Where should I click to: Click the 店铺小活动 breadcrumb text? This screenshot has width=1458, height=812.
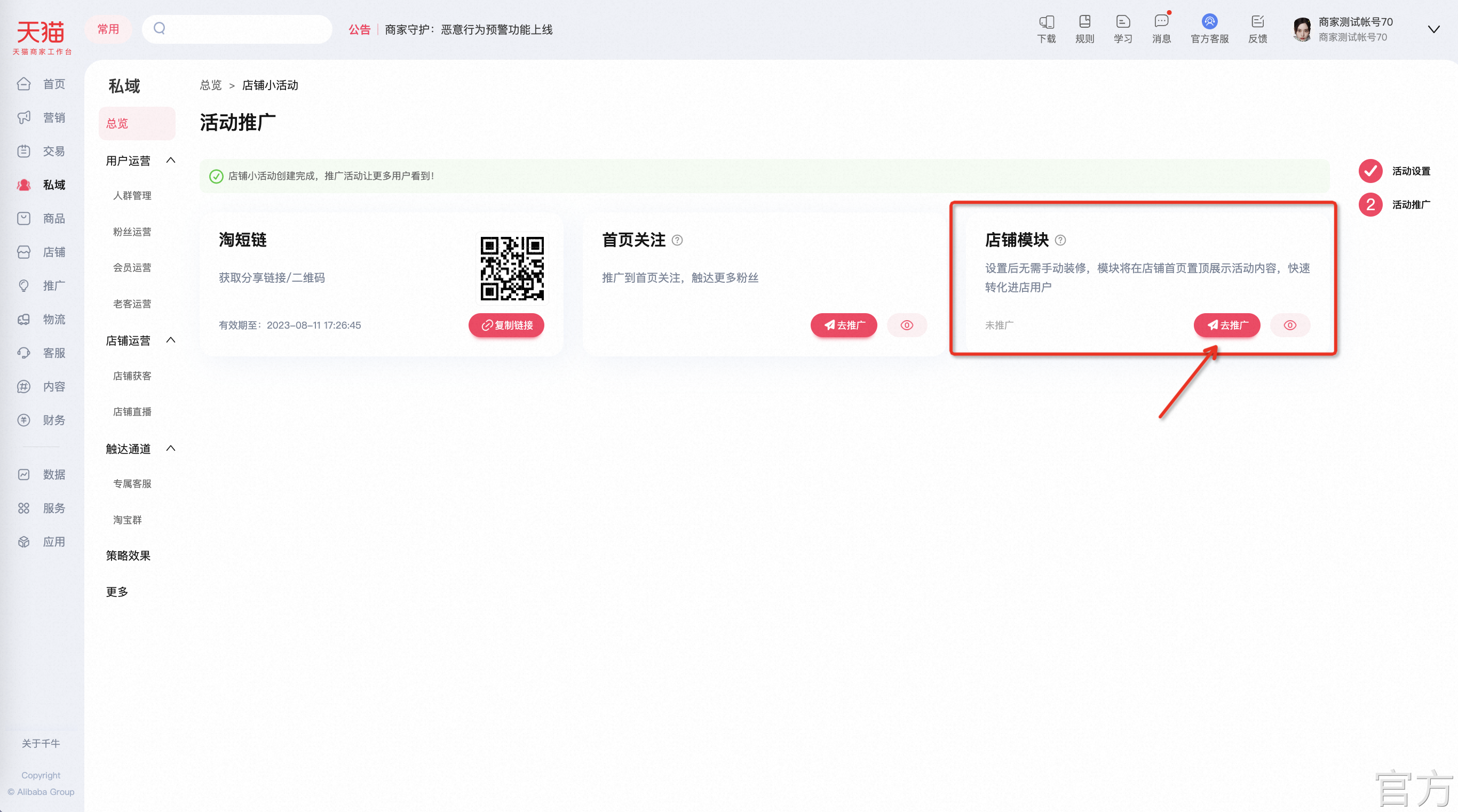(270, 85)
